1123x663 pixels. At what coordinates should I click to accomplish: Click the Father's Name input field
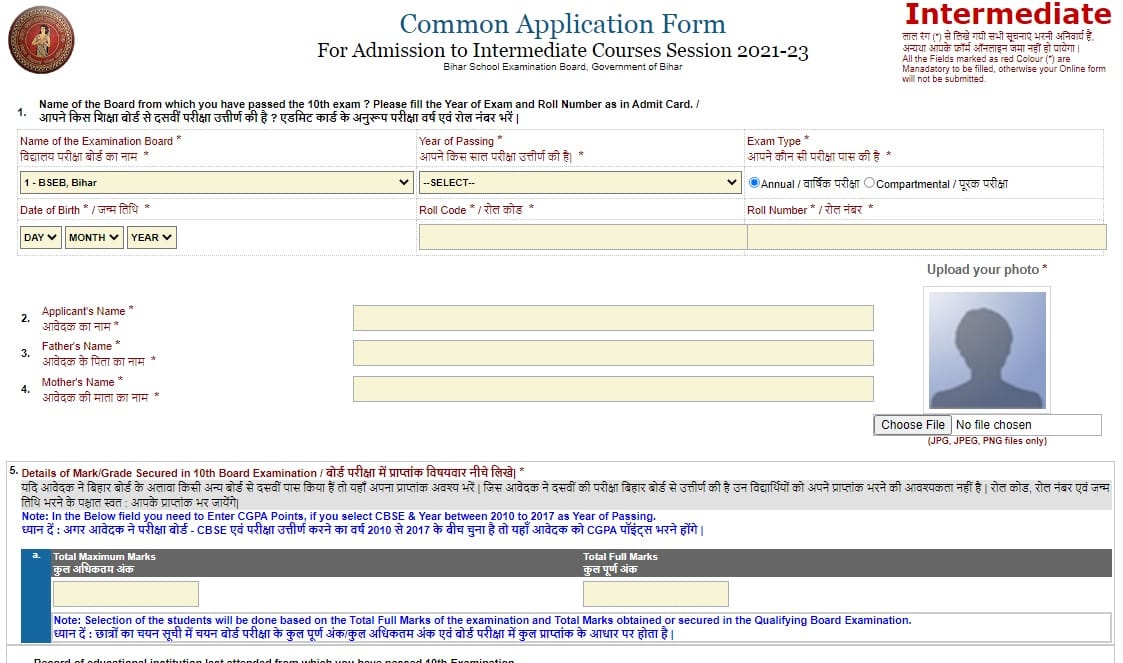613,353
